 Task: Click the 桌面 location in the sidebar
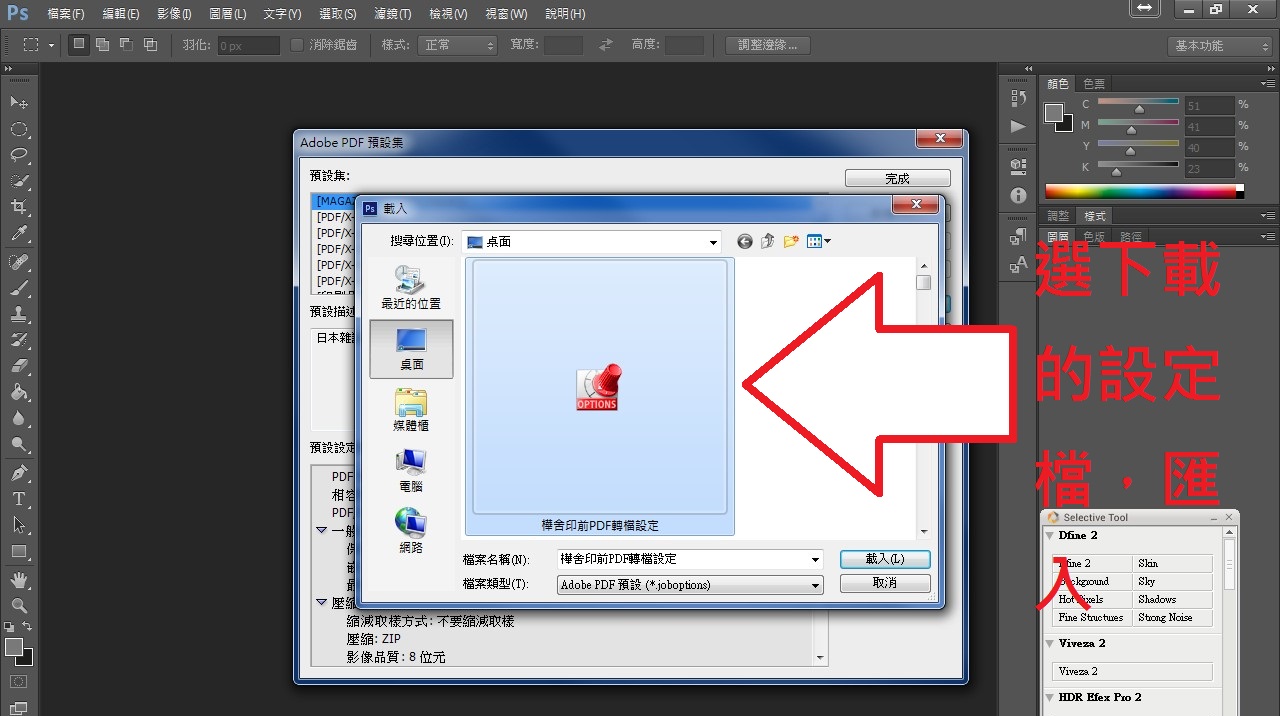[411, 349]
